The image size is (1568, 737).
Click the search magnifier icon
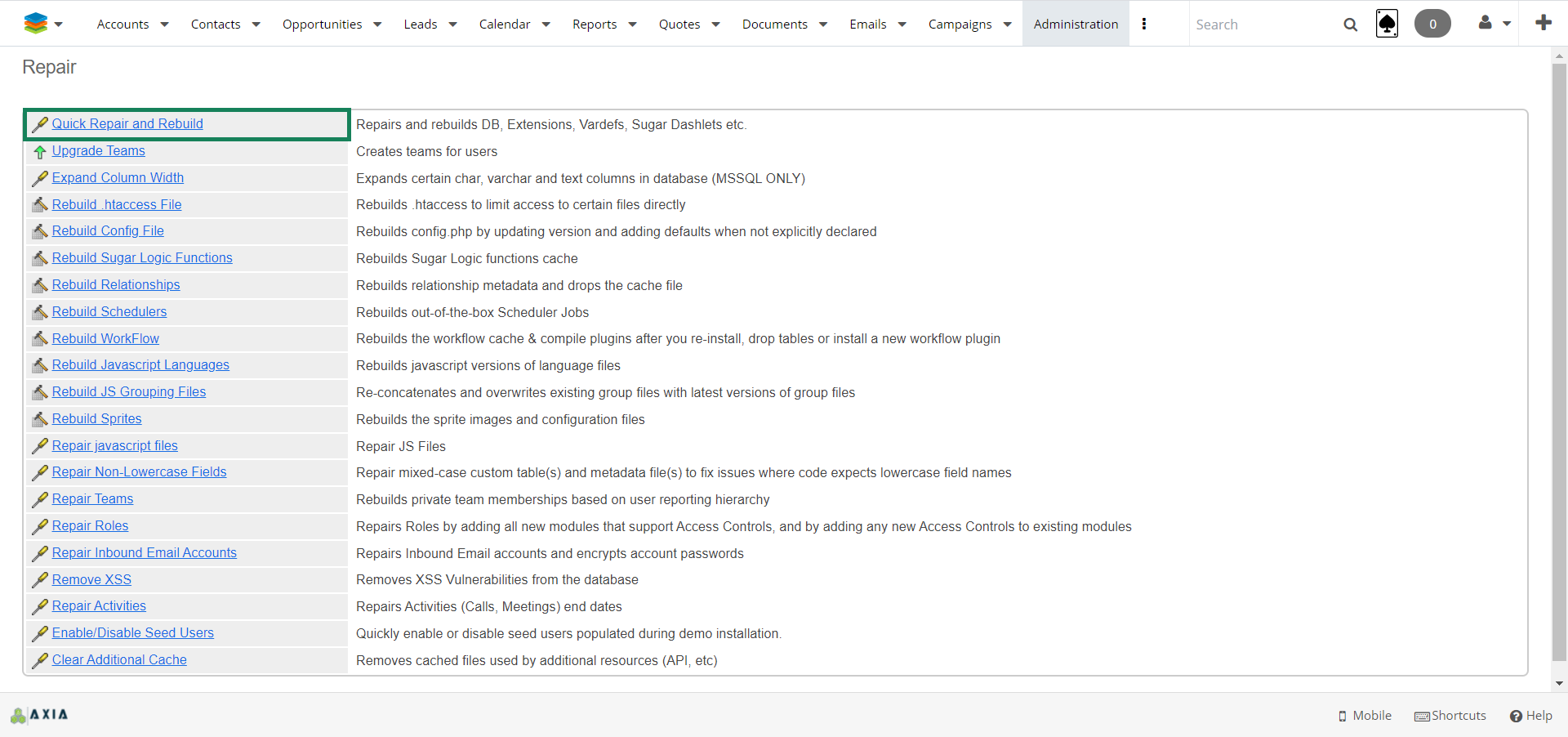[1351, 25]
